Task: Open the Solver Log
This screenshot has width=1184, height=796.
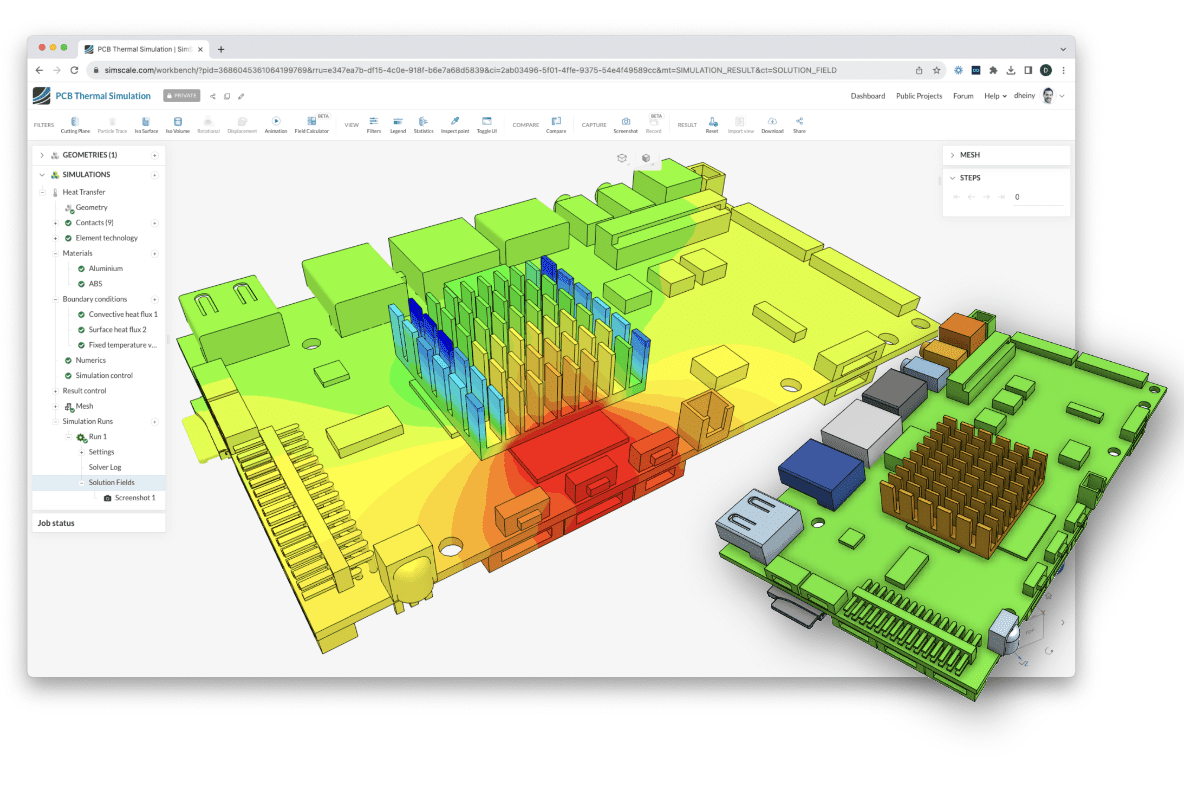Action: 105,467
